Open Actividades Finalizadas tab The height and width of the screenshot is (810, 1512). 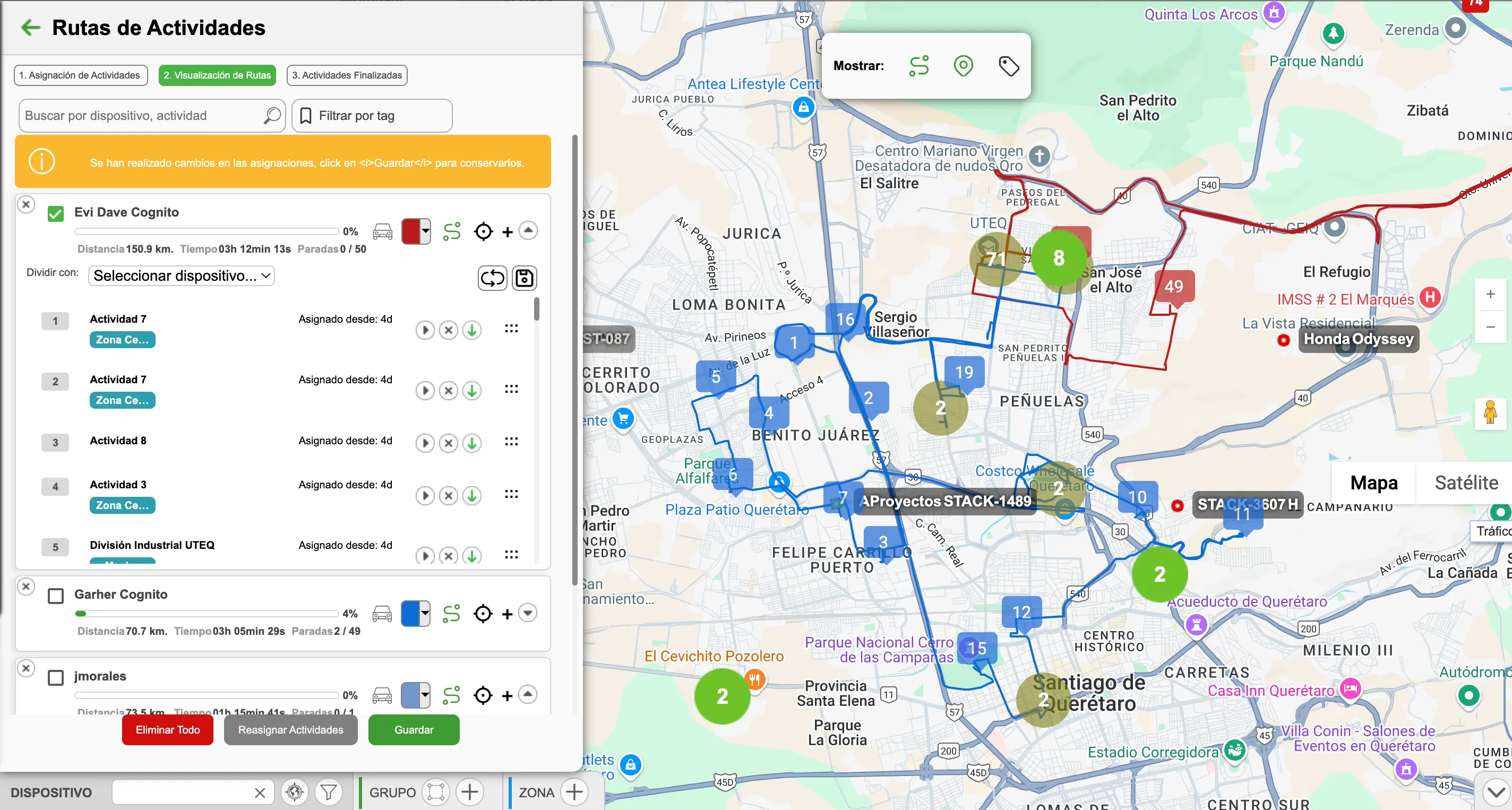[347, 75]
